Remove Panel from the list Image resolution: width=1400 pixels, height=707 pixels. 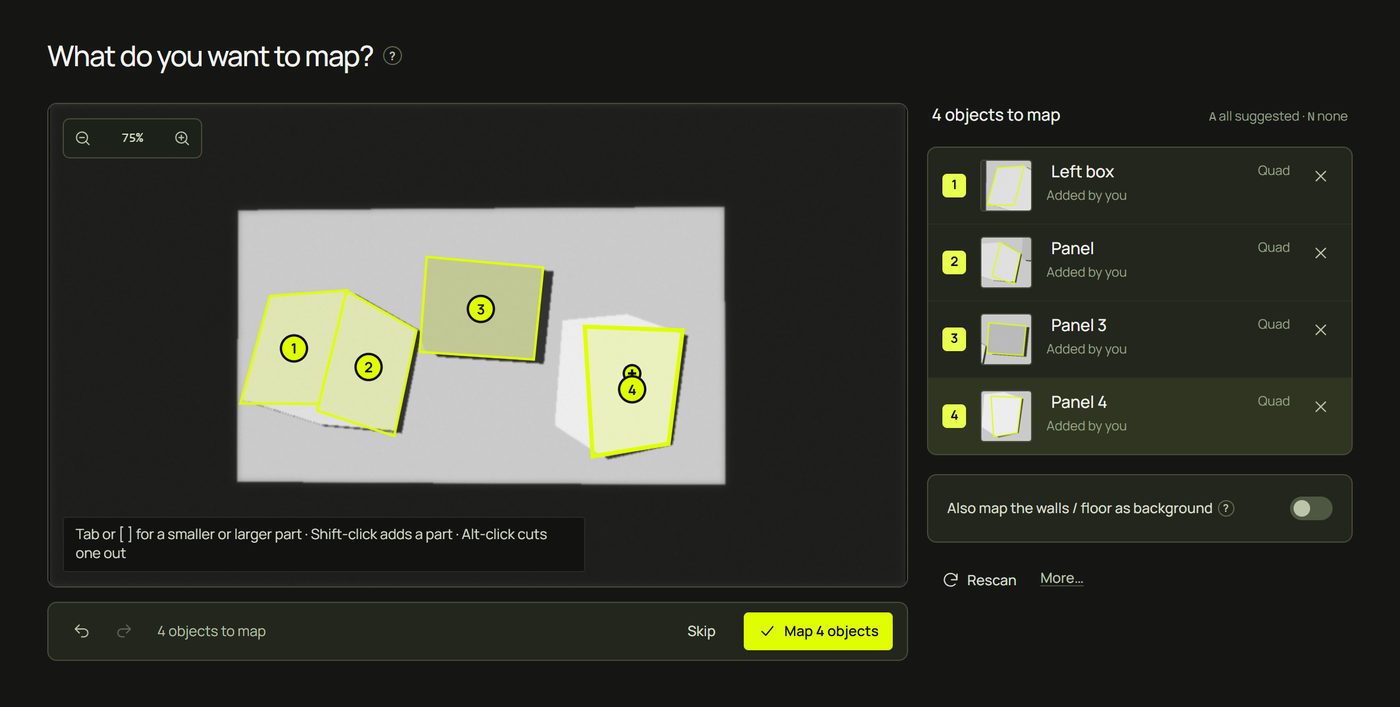click(1320, 253)
